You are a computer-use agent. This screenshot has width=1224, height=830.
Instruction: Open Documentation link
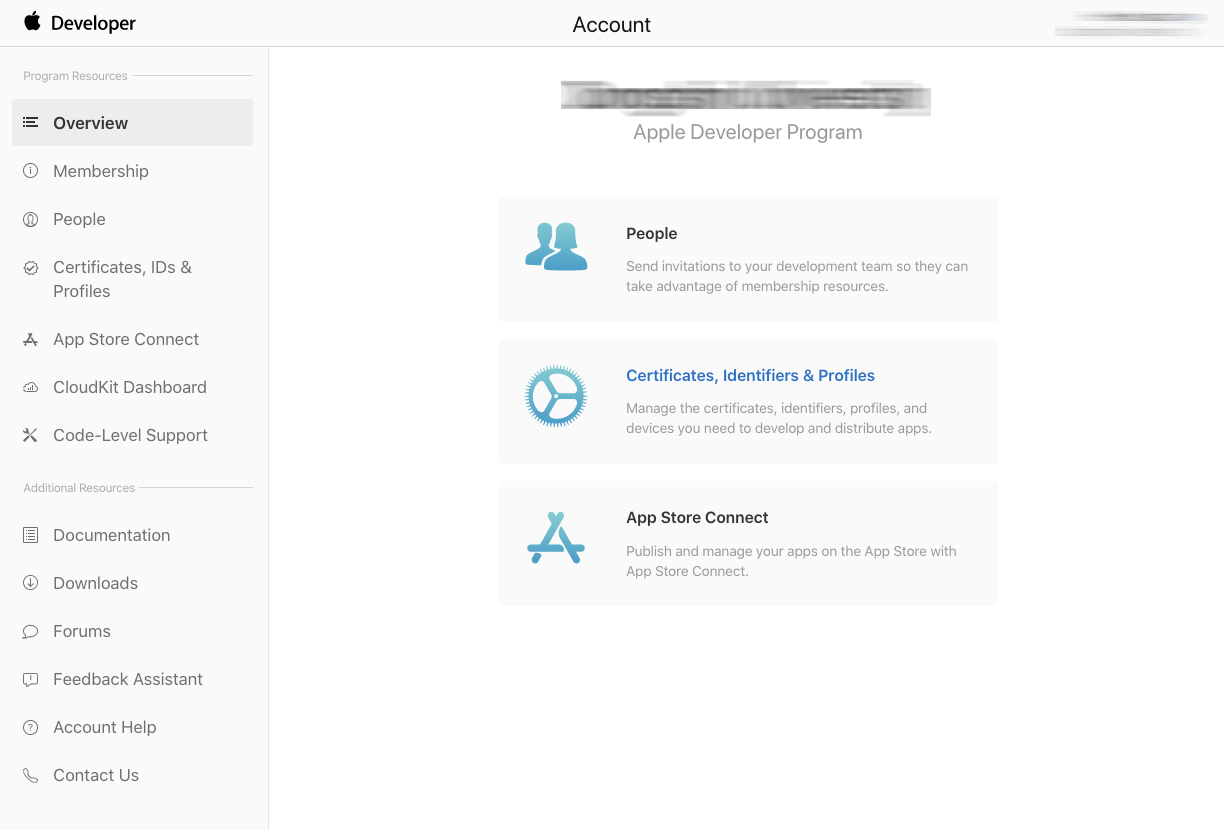pyautogui.click(x=112, y=535)
